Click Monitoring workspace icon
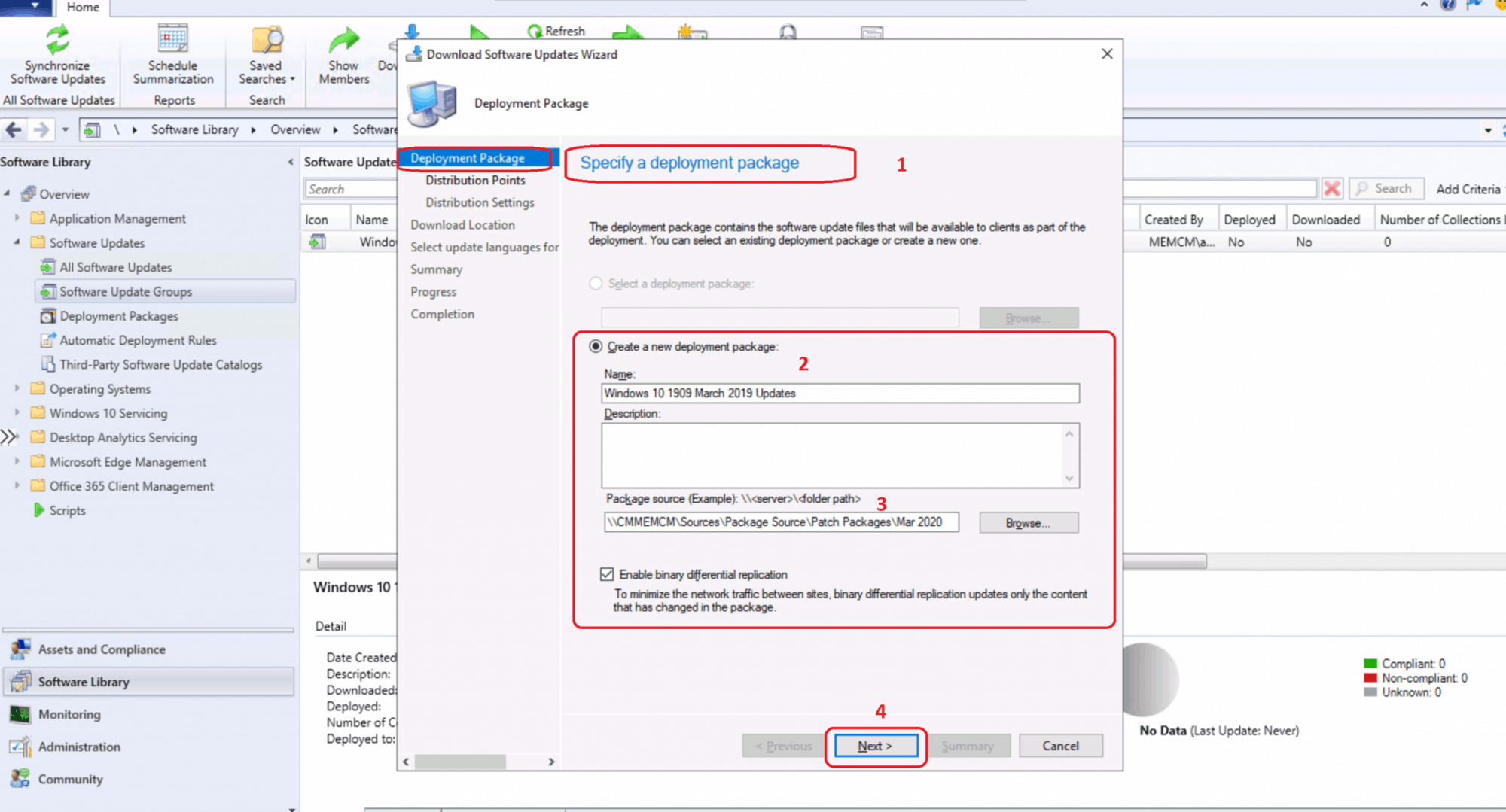This screenshot has height=812, width=1506. pyautogui.click(x=20, y=713)
